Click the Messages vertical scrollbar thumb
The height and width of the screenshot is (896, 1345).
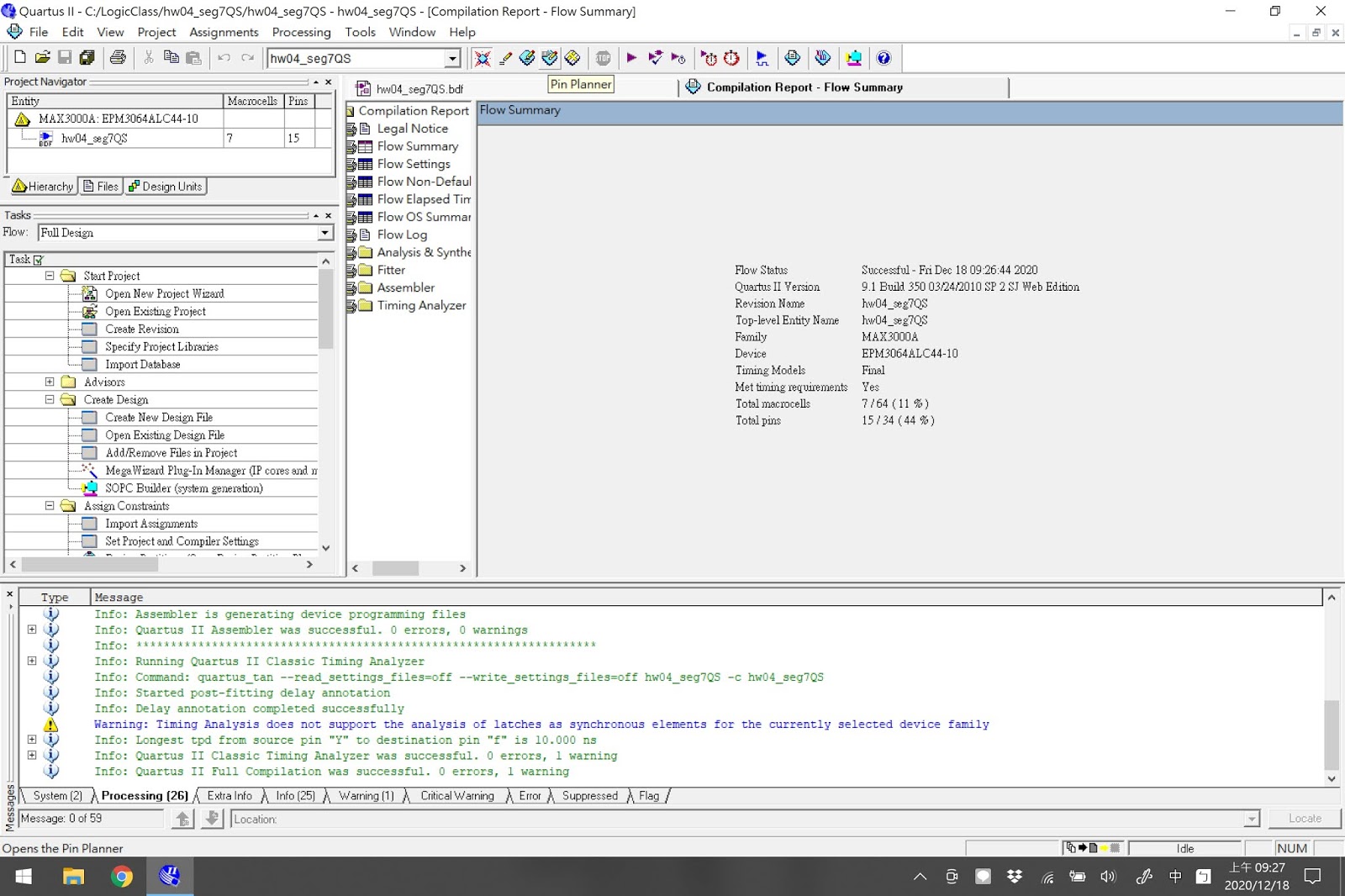[x=1332, y=735]
